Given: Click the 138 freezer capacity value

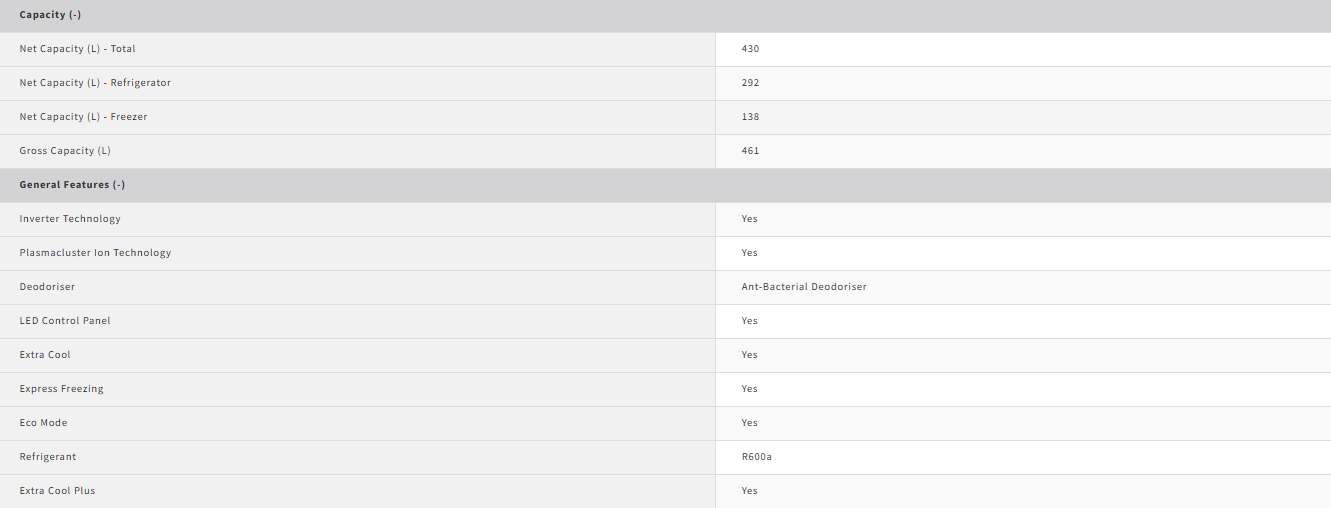Looking at the screenshot, I should (x=750, y=117).
